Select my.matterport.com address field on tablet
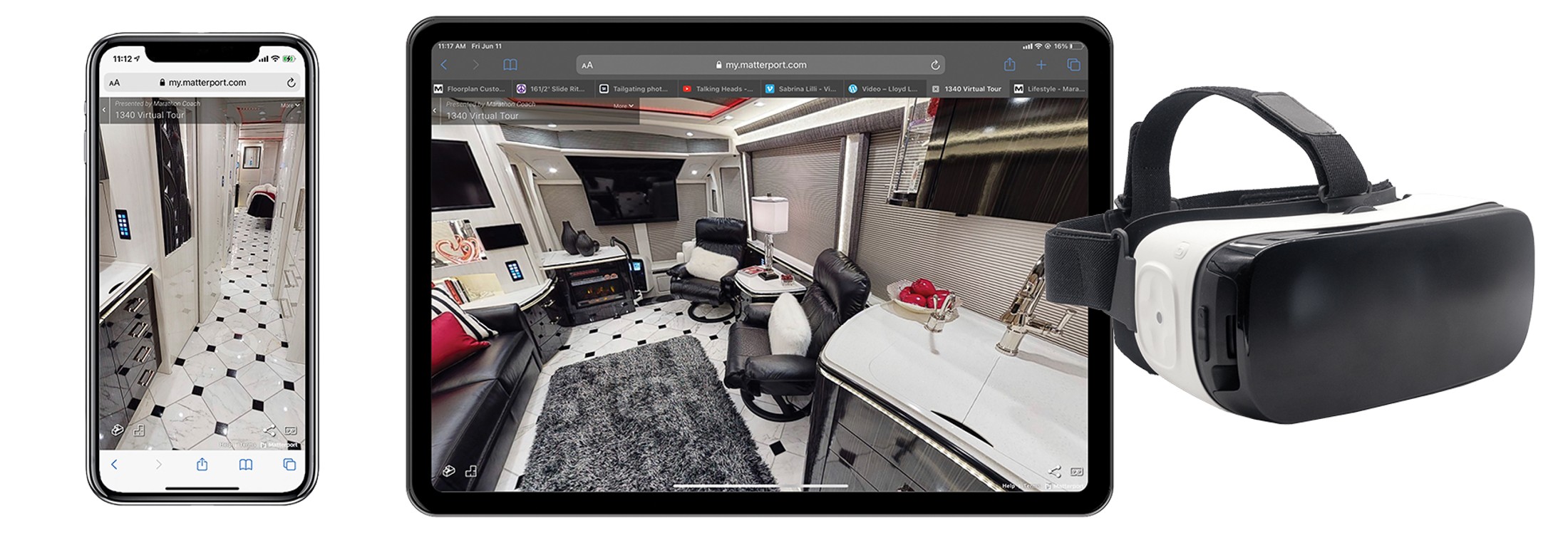This screenshot has width=1568, height=533. point(760,65)
